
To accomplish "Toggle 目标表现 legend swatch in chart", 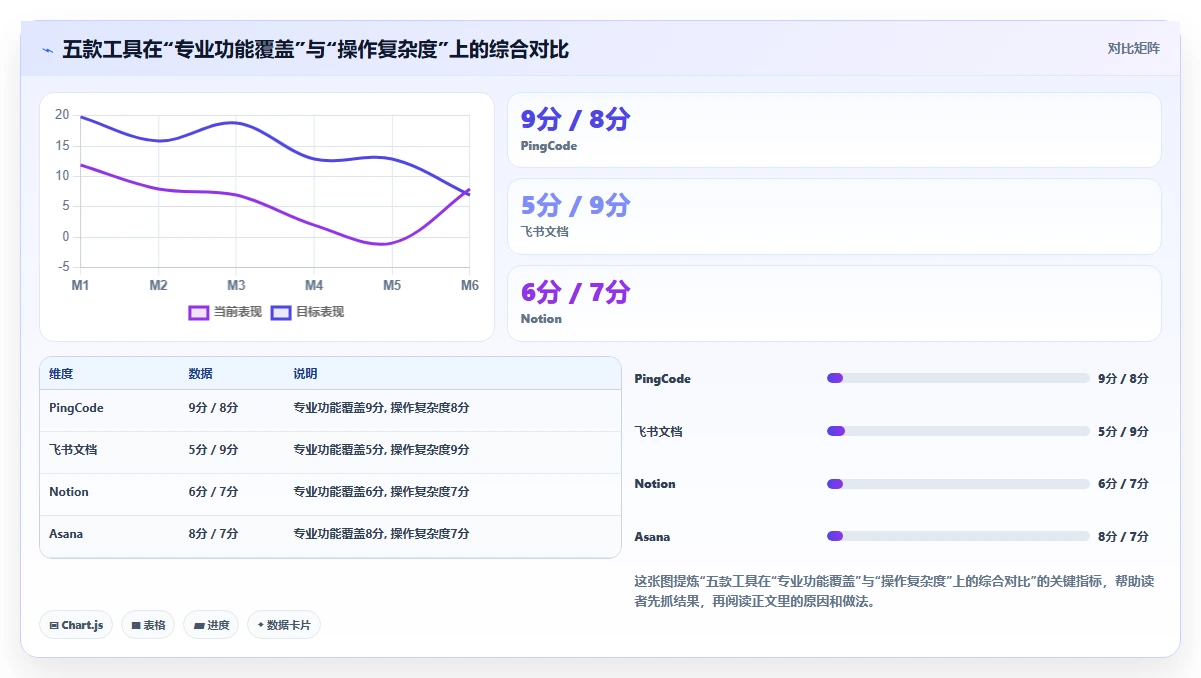I will coord(281,313).
